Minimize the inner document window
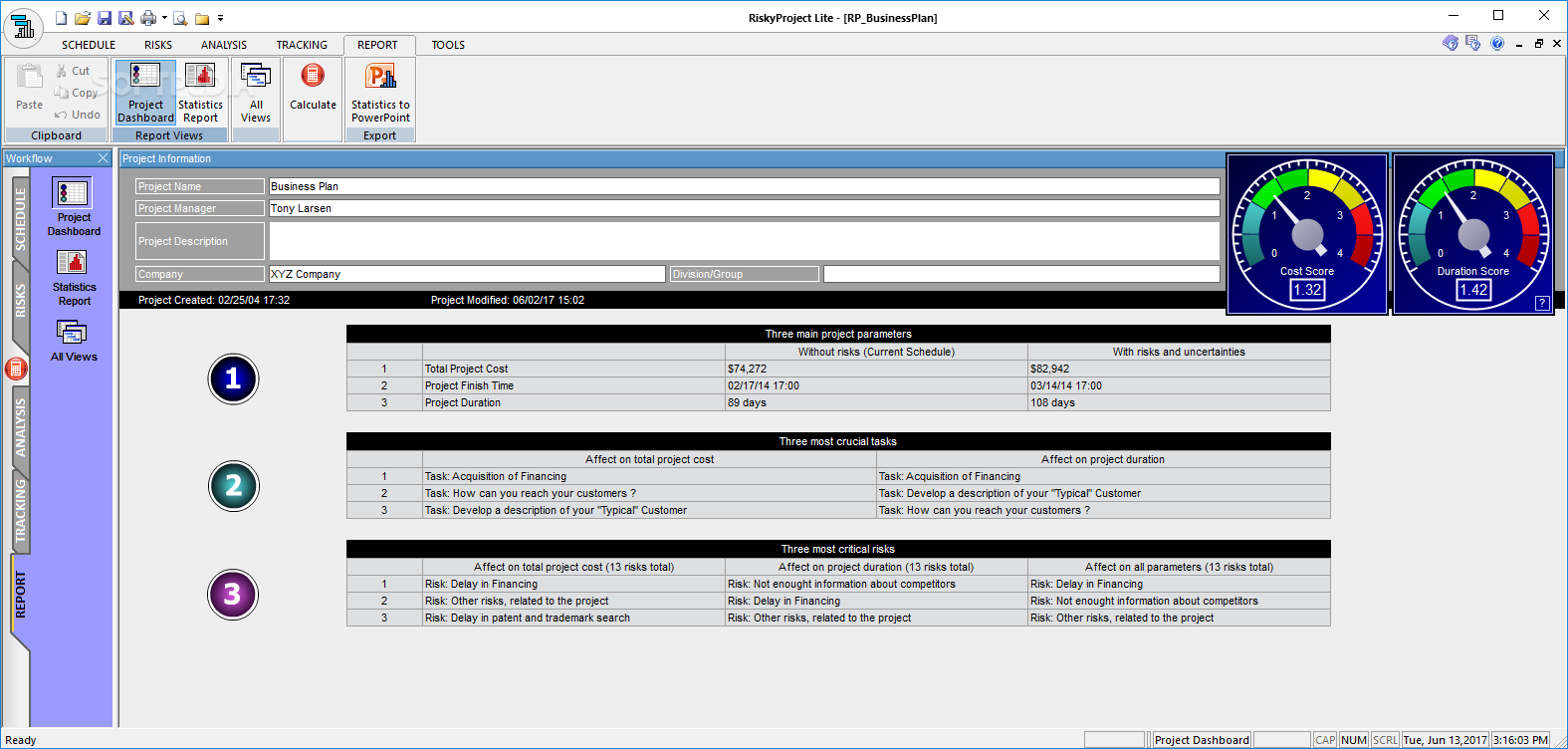This screenshot has width=1568, height=749. (x=1519, y=45)
